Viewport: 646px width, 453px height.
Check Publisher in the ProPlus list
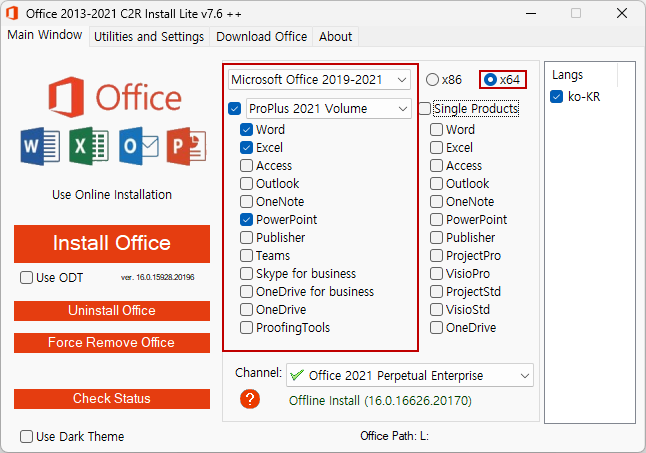click(246, 238)
